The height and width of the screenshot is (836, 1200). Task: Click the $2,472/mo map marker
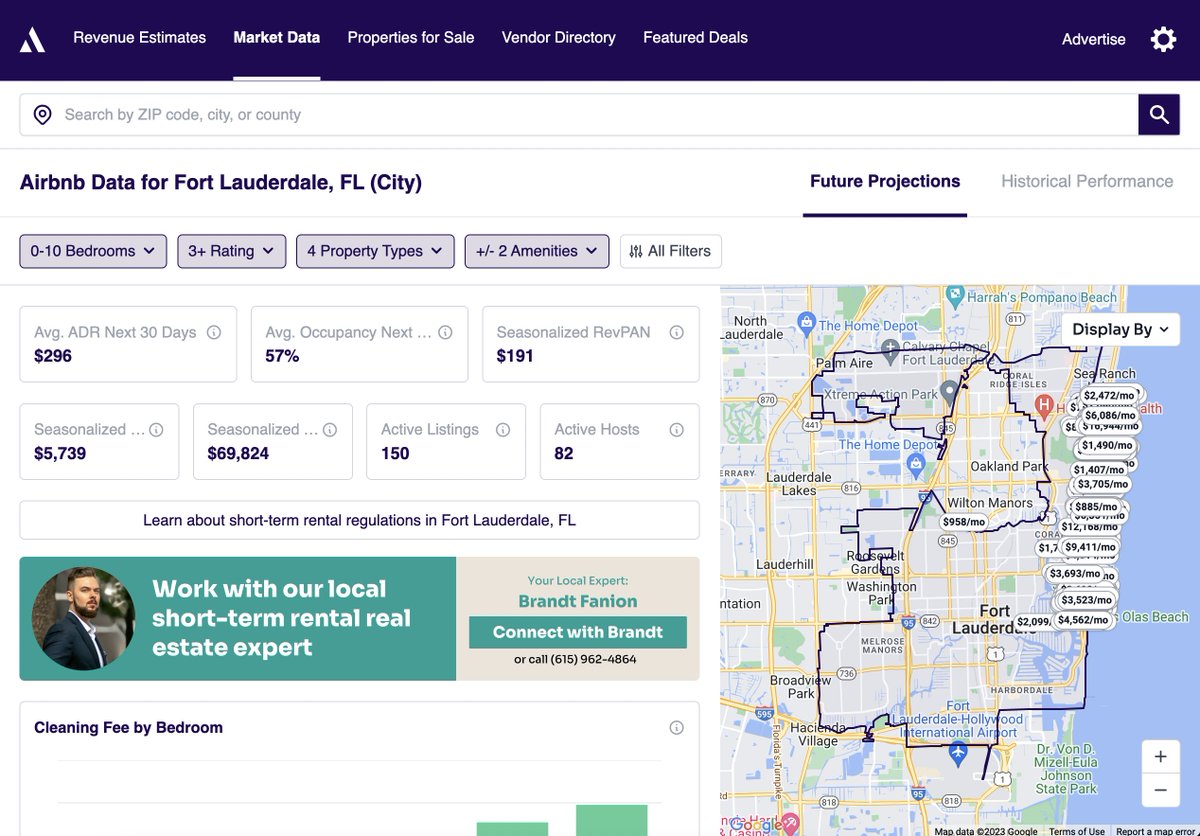[1109, 396]
